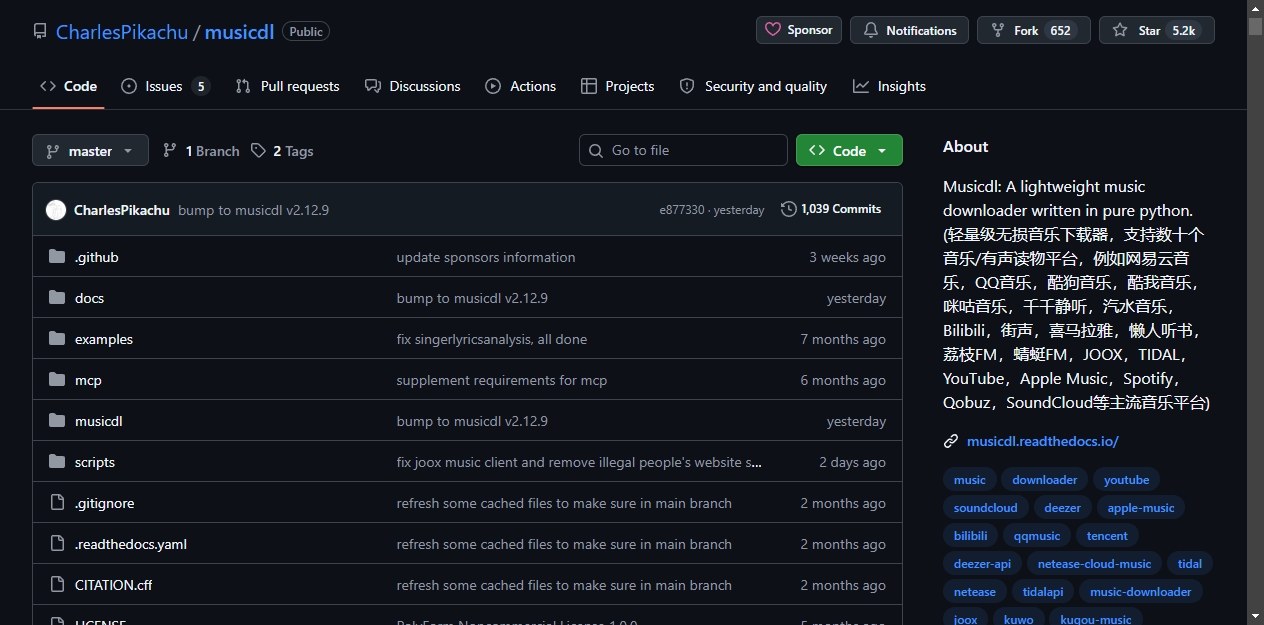Click the Issues tab circle icon
1264x625 pixels.
point(129,86)
